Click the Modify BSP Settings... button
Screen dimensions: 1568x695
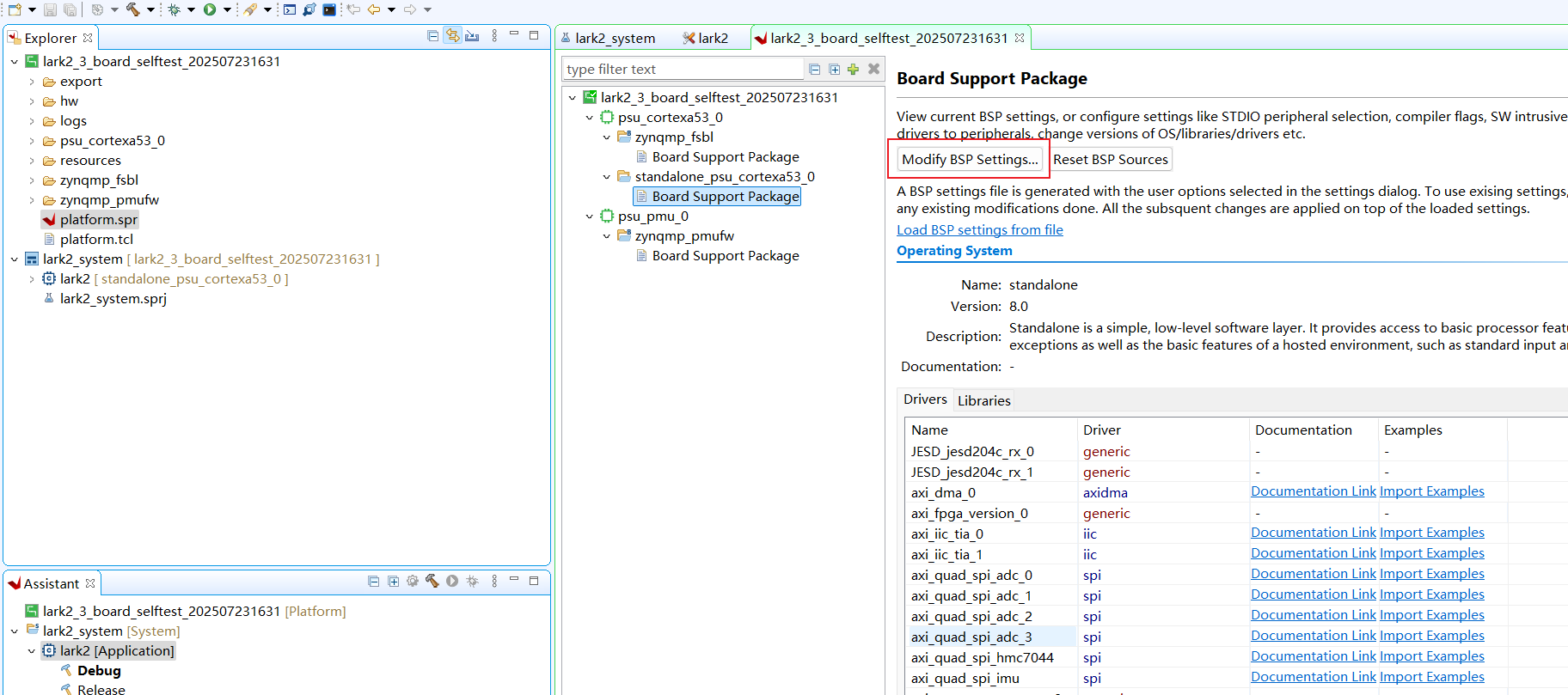[x=970, y=159]
